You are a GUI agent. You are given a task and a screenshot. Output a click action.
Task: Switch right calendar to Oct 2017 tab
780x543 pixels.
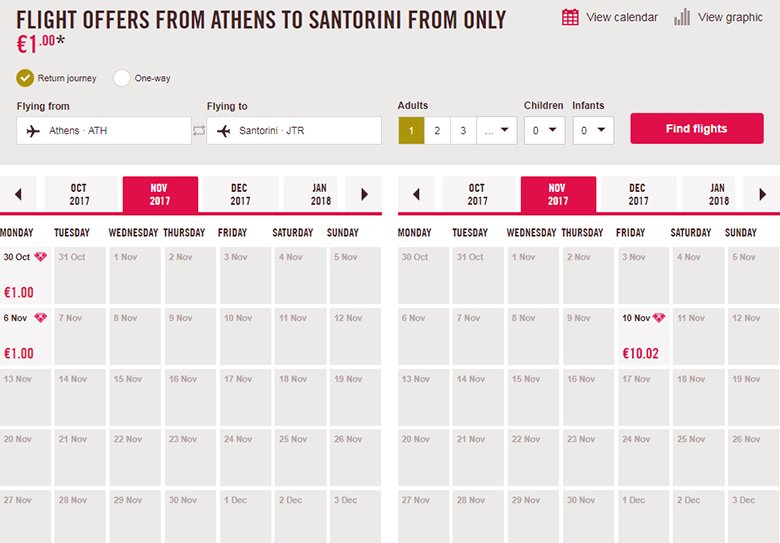click(477, 194)
